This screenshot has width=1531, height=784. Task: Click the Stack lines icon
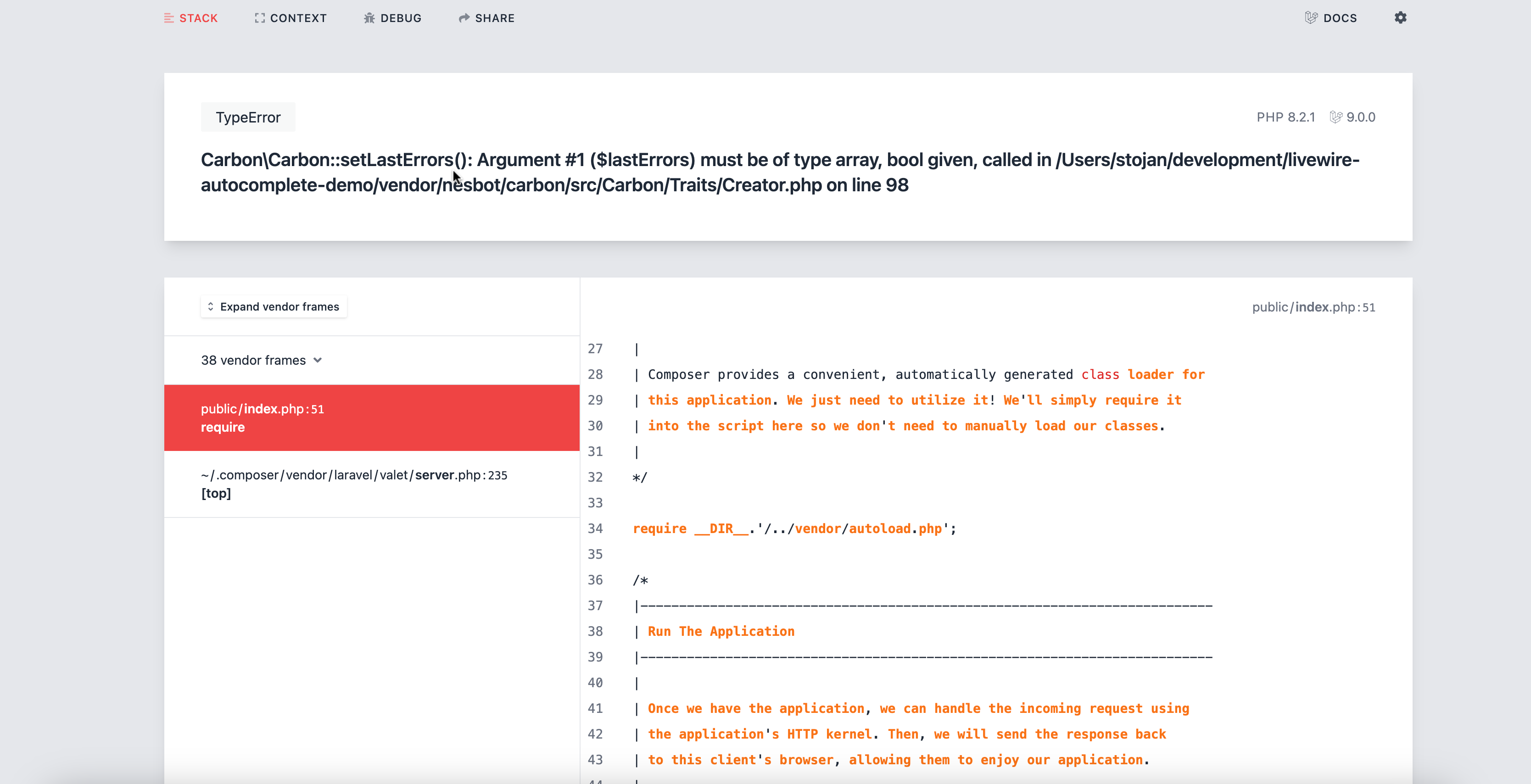click(x=169, y=18)
